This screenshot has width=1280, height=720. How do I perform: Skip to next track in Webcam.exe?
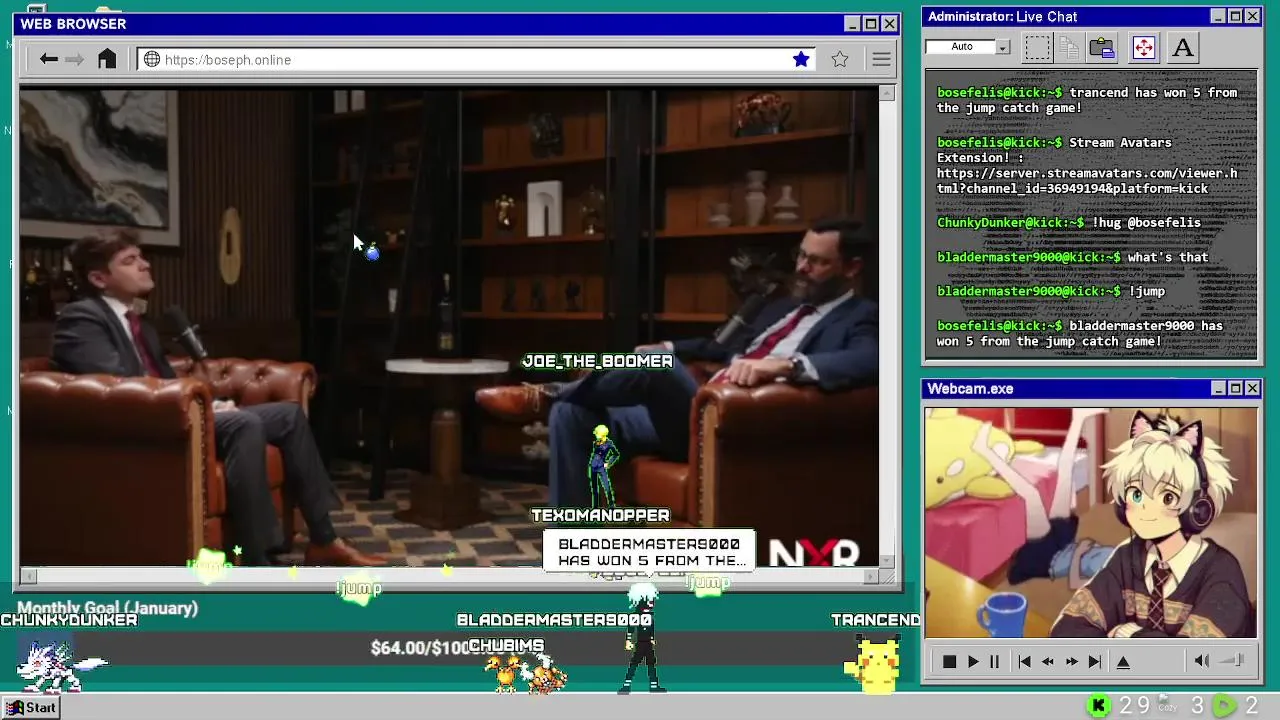tap(1095, 661)
